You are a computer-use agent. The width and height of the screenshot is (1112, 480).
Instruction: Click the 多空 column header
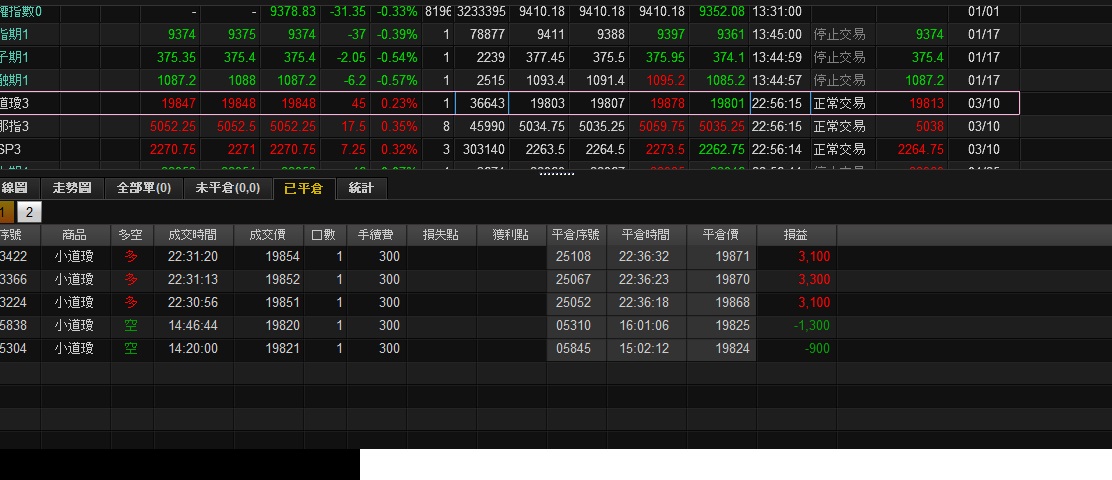coord(131,235)
